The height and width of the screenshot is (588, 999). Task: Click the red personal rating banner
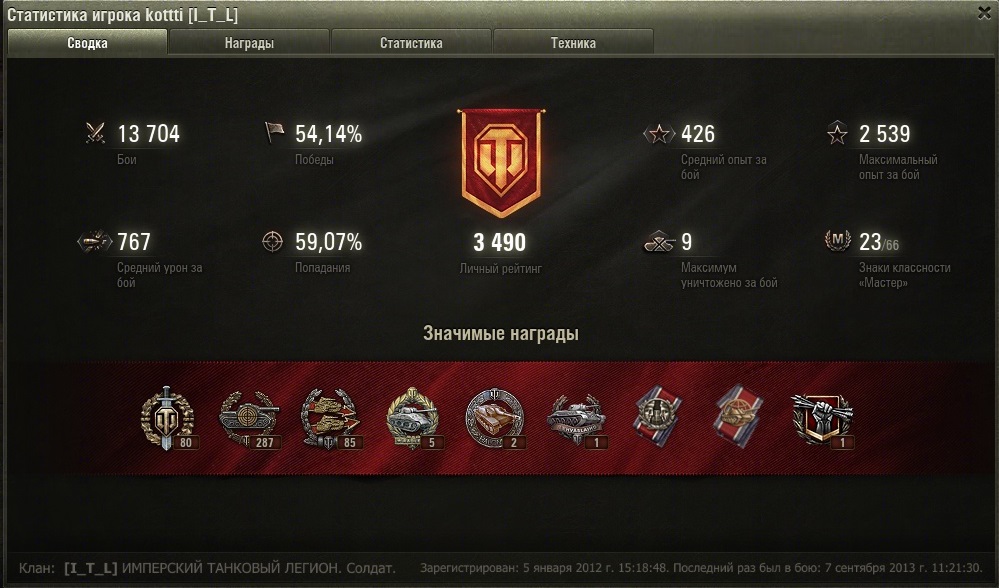coord(501,162)
